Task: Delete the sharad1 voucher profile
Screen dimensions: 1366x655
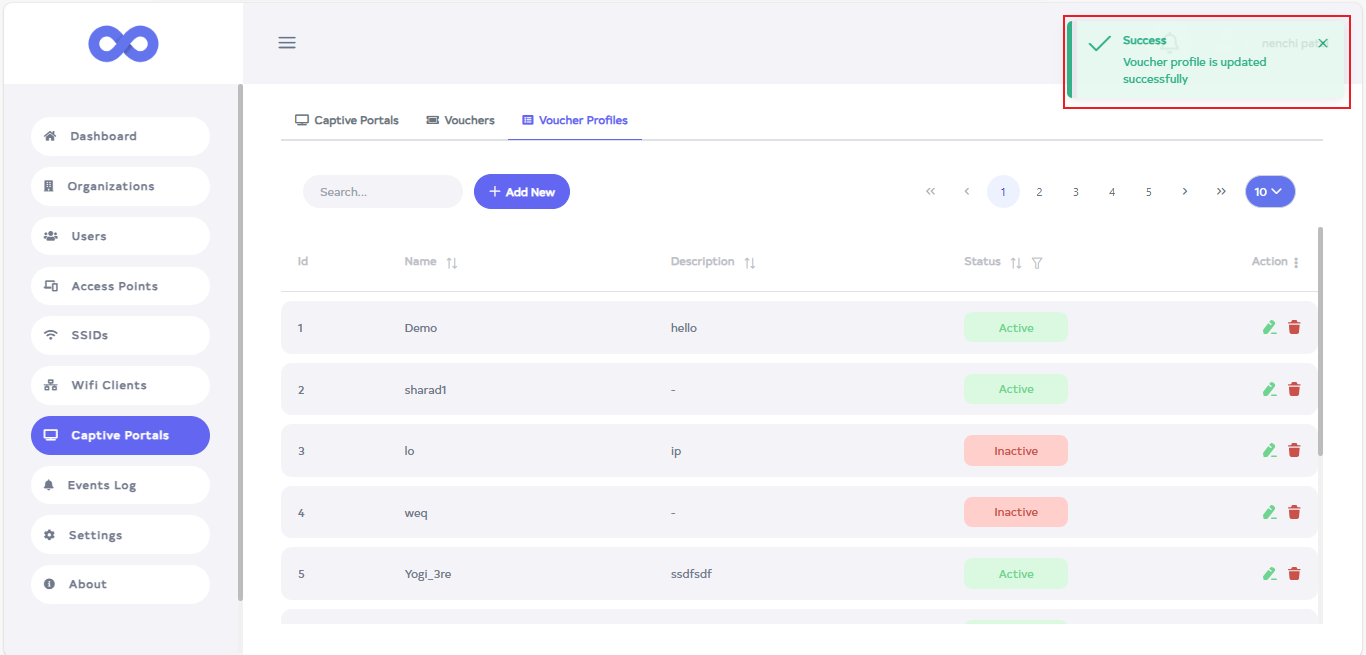Action: tap(1294, 389)
